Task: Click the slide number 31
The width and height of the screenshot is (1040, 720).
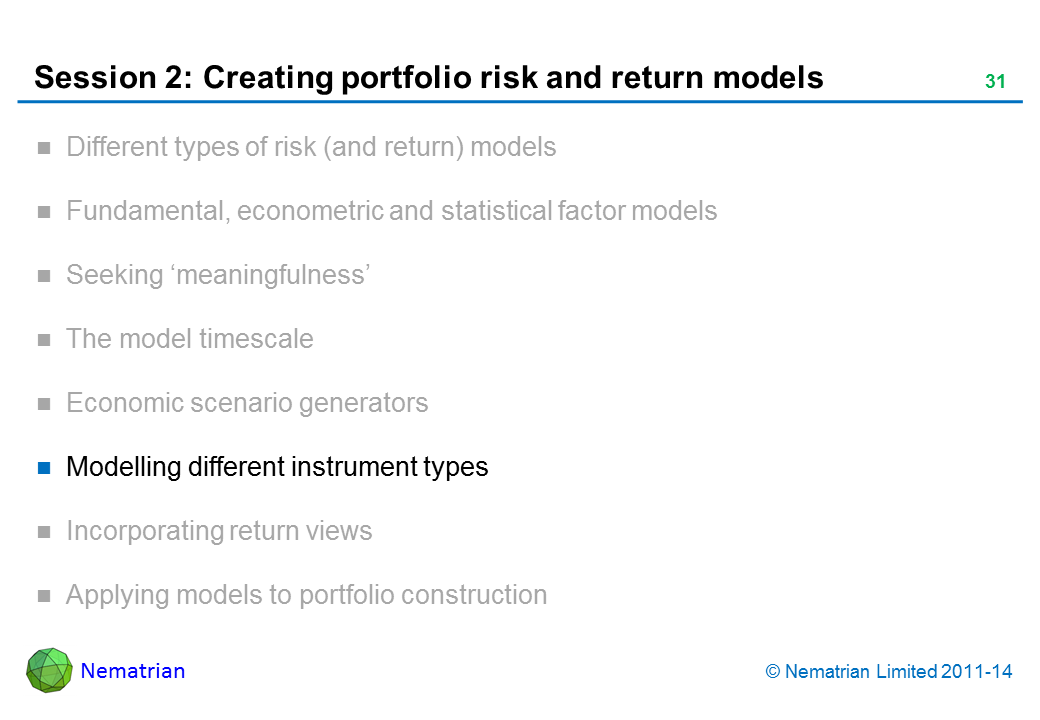Action: (994, 82)
